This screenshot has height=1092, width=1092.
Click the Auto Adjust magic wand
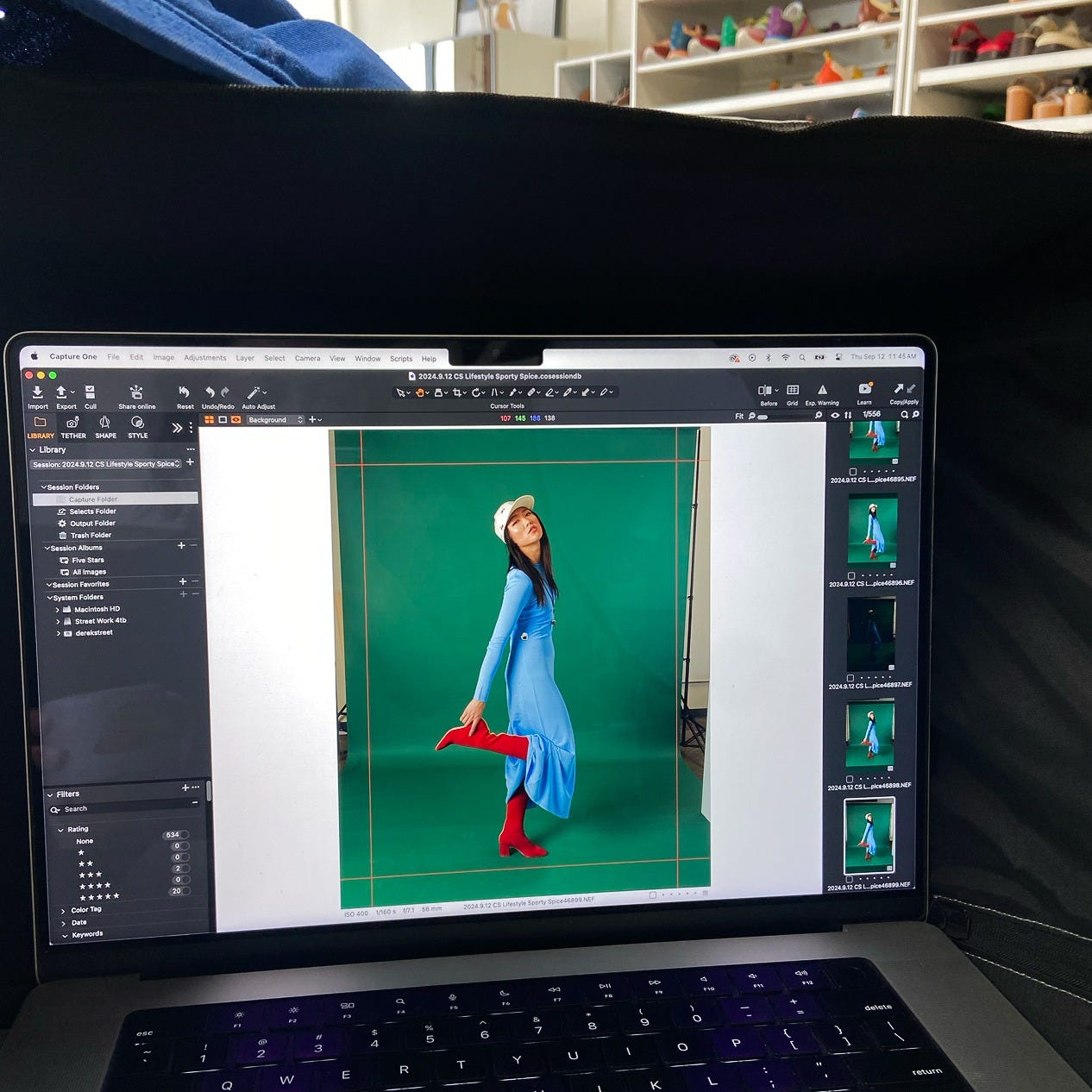pyautogui.click(x=254, y=392)
